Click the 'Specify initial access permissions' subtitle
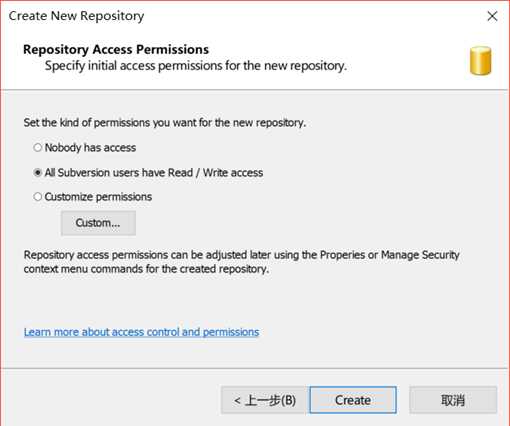 196,66
